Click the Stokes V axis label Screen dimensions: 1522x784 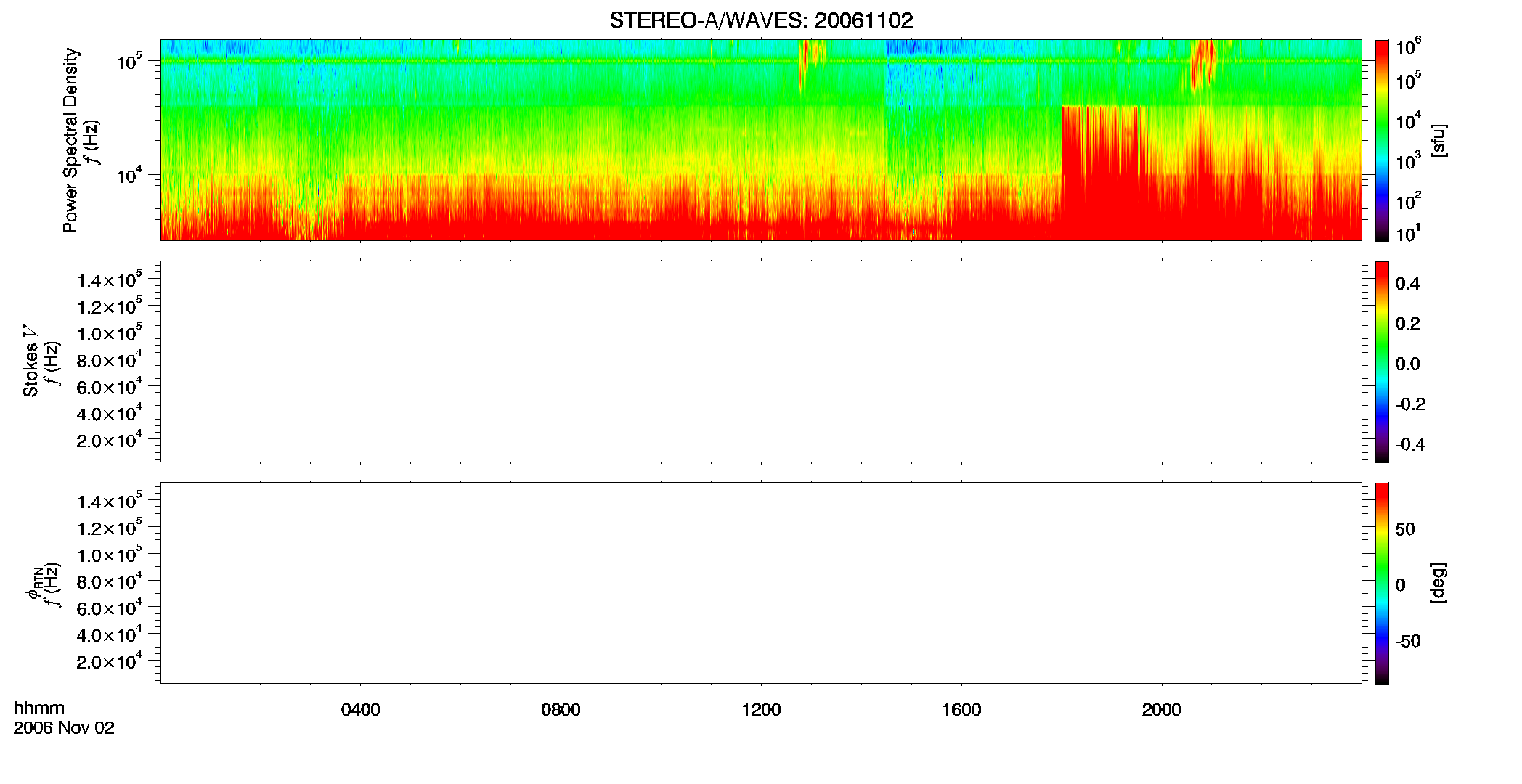pos(30,361)
